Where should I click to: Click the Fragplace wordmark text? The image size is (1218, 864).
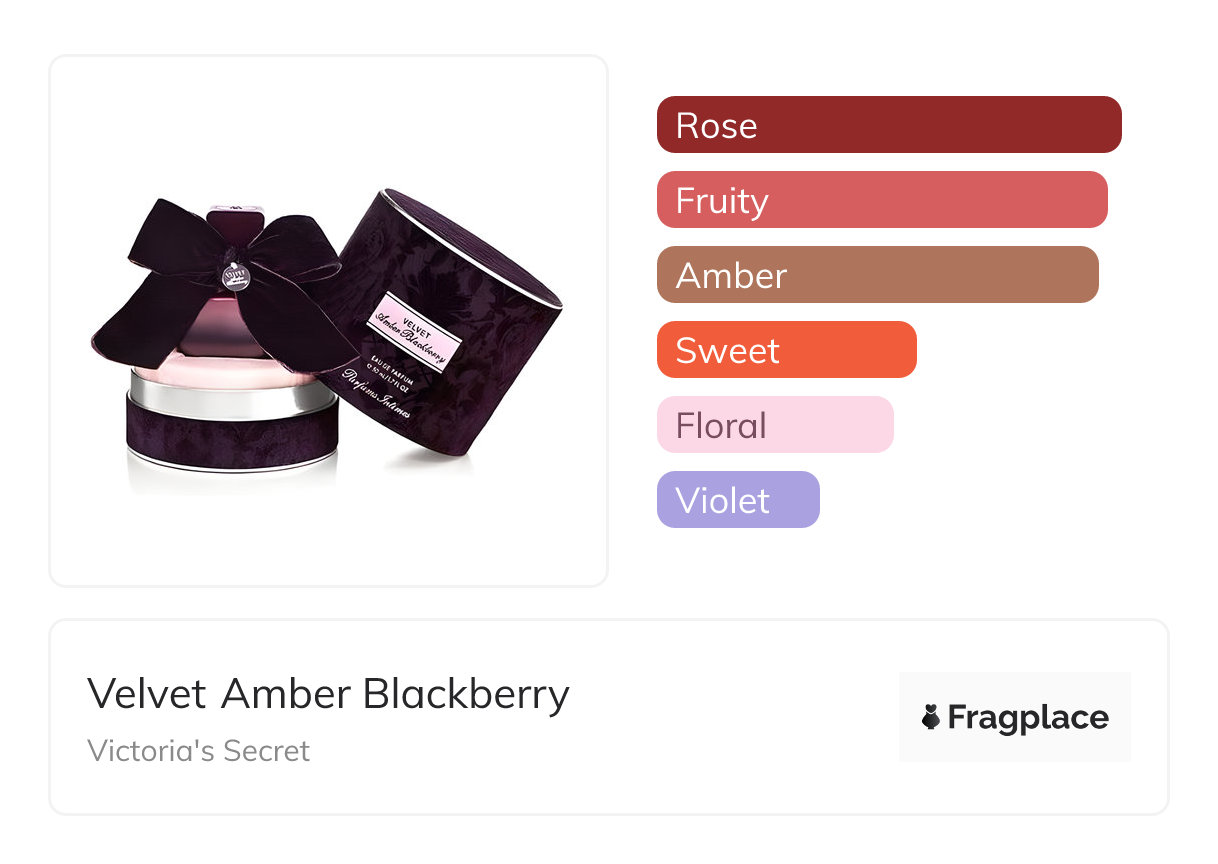(x=1027, y=717)
